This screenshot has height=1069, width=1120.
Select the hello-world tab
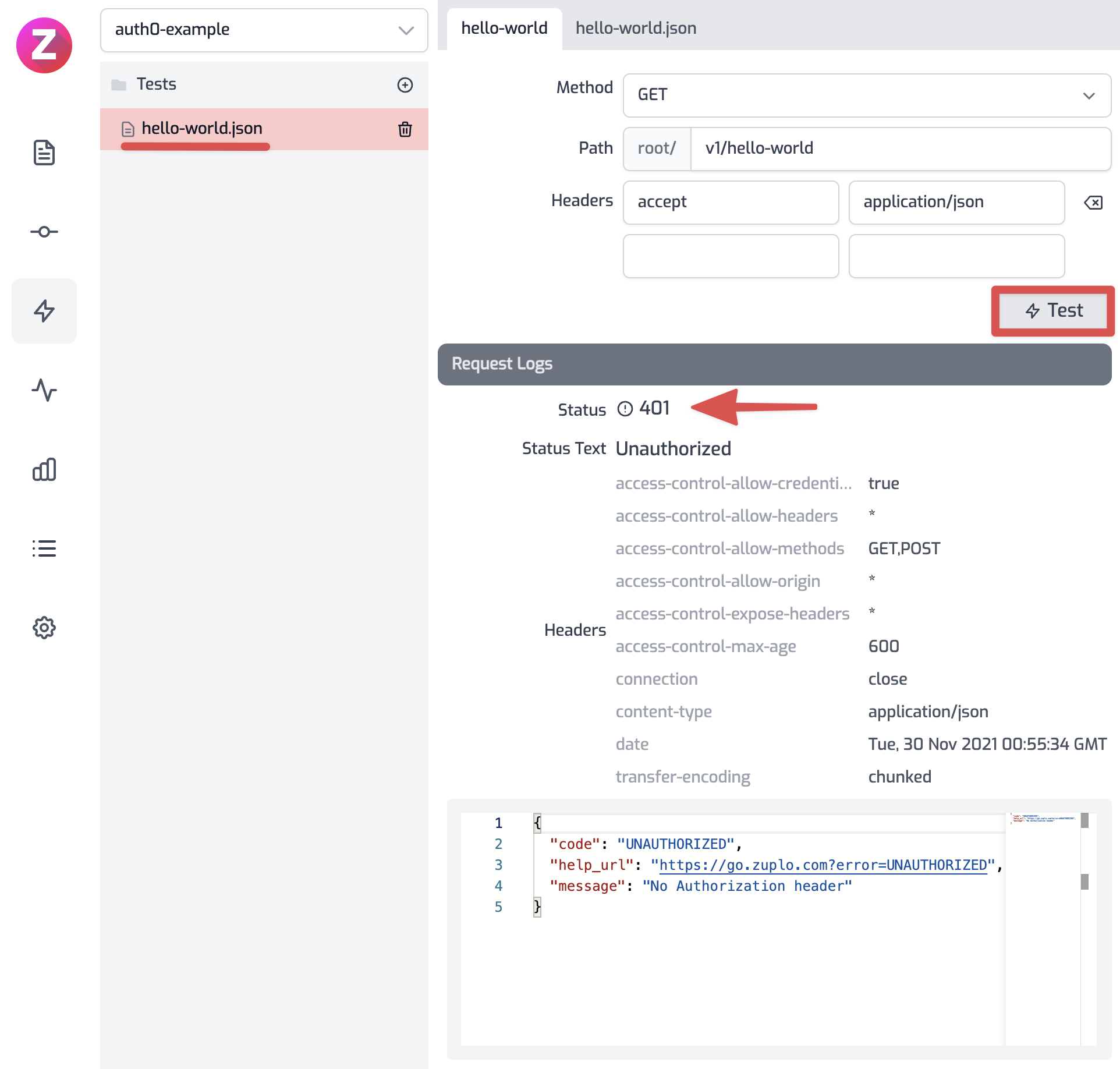click(504, 28)
